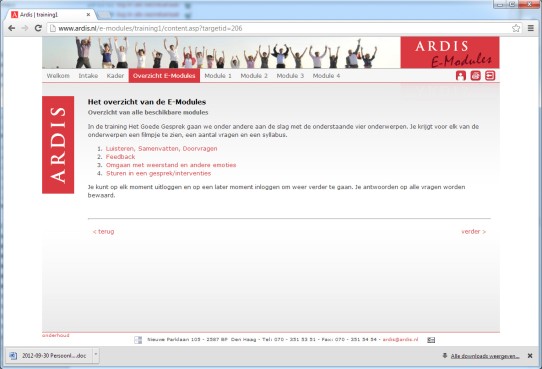Go to the Kader menu item
The image size is (542, 369).
click(115, 76)
